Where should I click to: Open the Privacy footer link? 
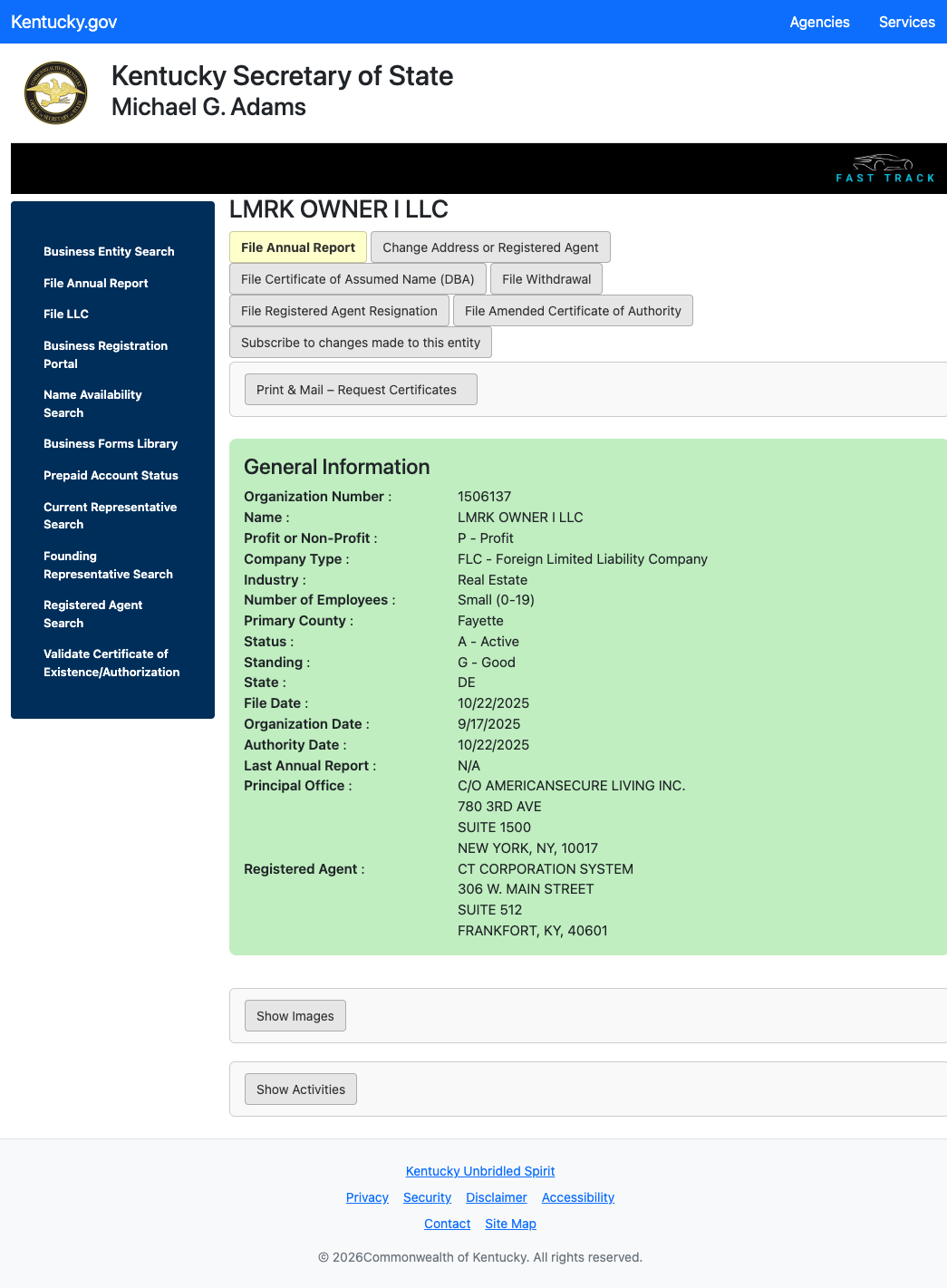click(367, 1197)
